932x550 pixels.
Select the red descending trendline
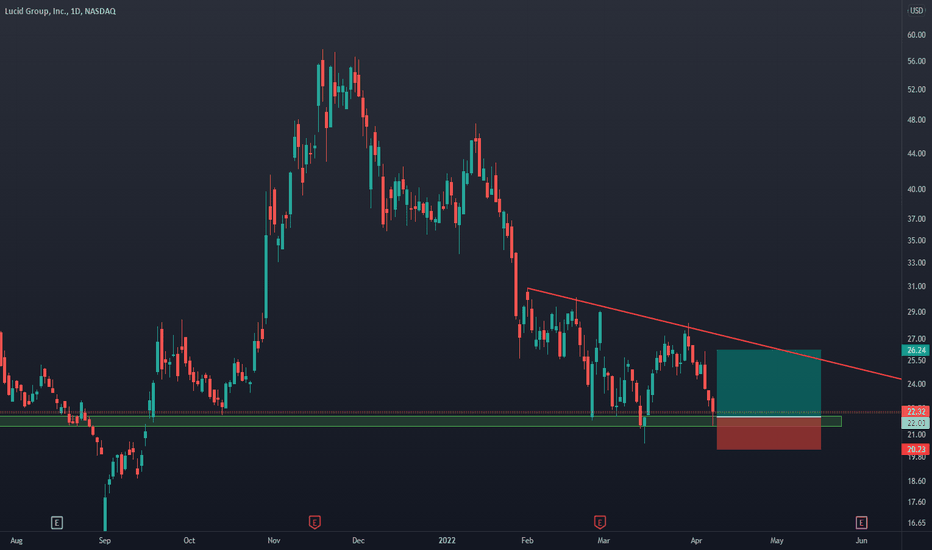[713, 334]
